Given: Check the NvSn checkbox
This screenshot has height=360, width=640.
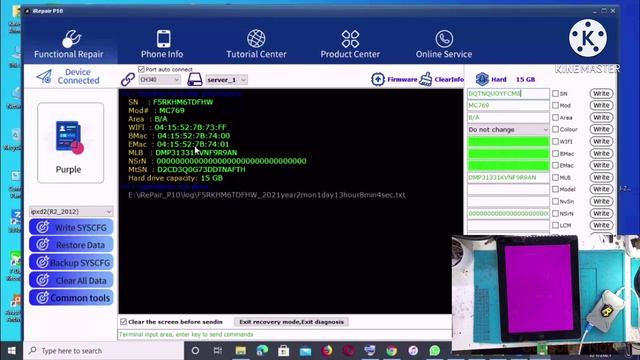Looking at the screenshot, I should pyautogui.click(x=555, y=201).
